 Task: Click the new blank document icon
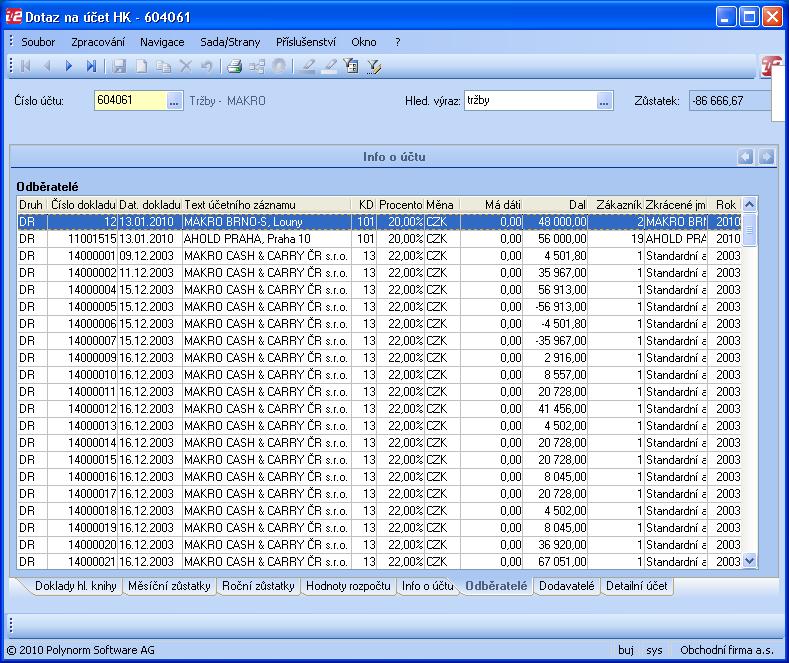coord(142,66)
